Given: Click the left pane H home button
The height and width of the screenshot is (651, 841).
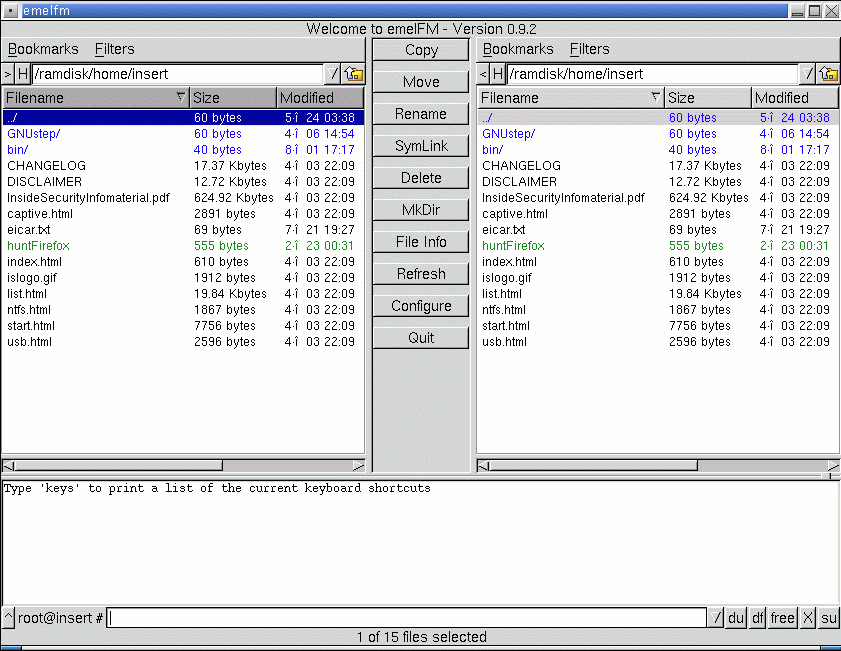Looking at the screenshot, I should click(23, 74).
